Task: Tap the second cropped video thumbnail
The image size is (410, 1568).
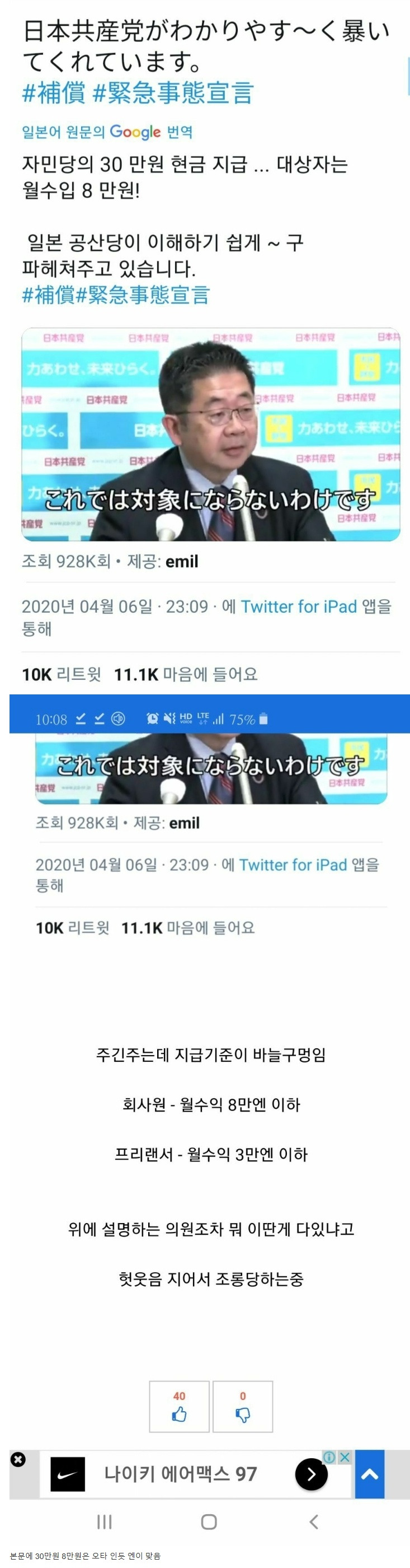Action: [211, 768]
